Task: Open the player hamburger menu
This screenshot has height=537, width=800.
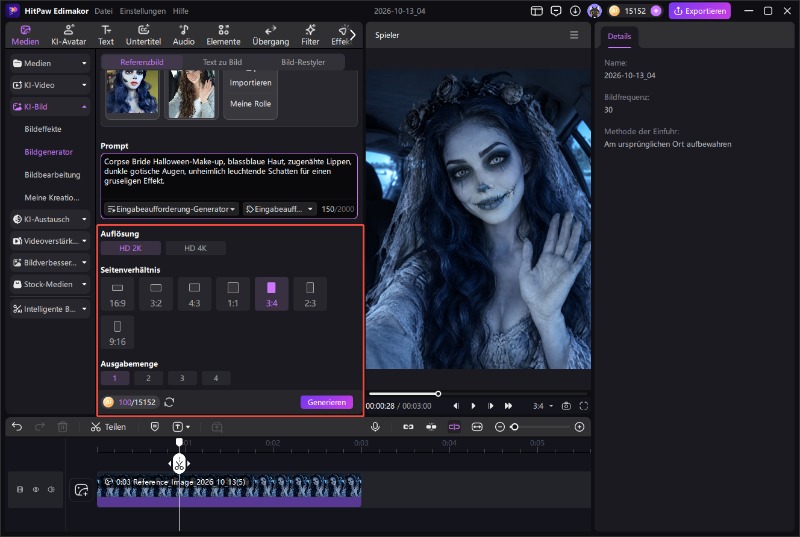Action: (x=574, y=35)
